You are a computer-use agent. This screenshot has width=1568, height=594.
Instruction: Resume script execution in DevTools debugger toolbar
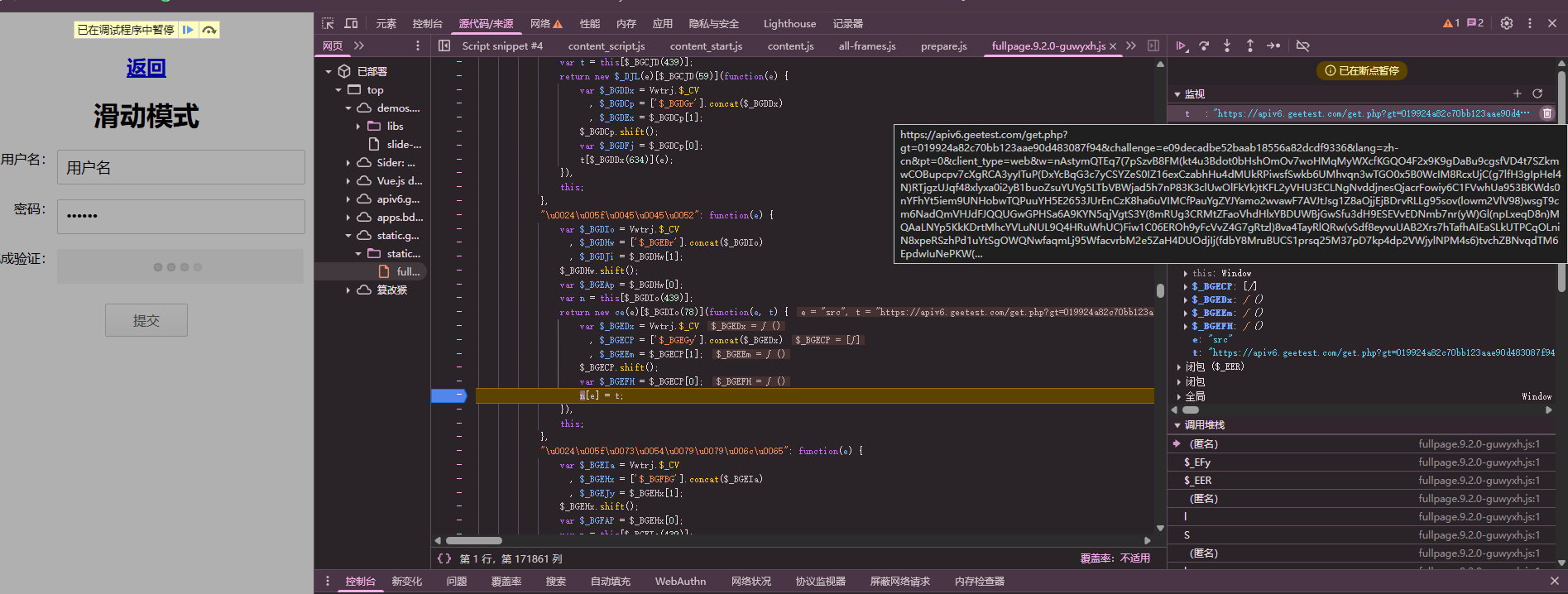(1182, 46)
